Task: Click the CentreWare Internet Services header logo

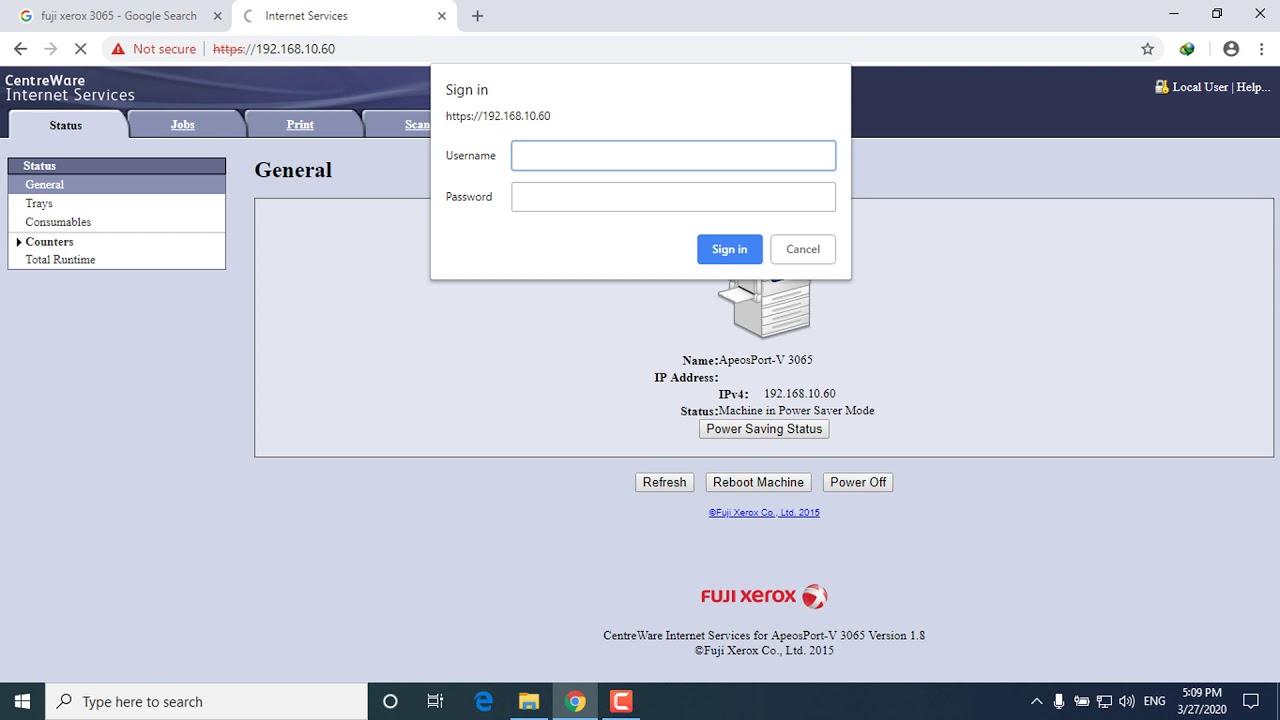Action: (69, 87)
